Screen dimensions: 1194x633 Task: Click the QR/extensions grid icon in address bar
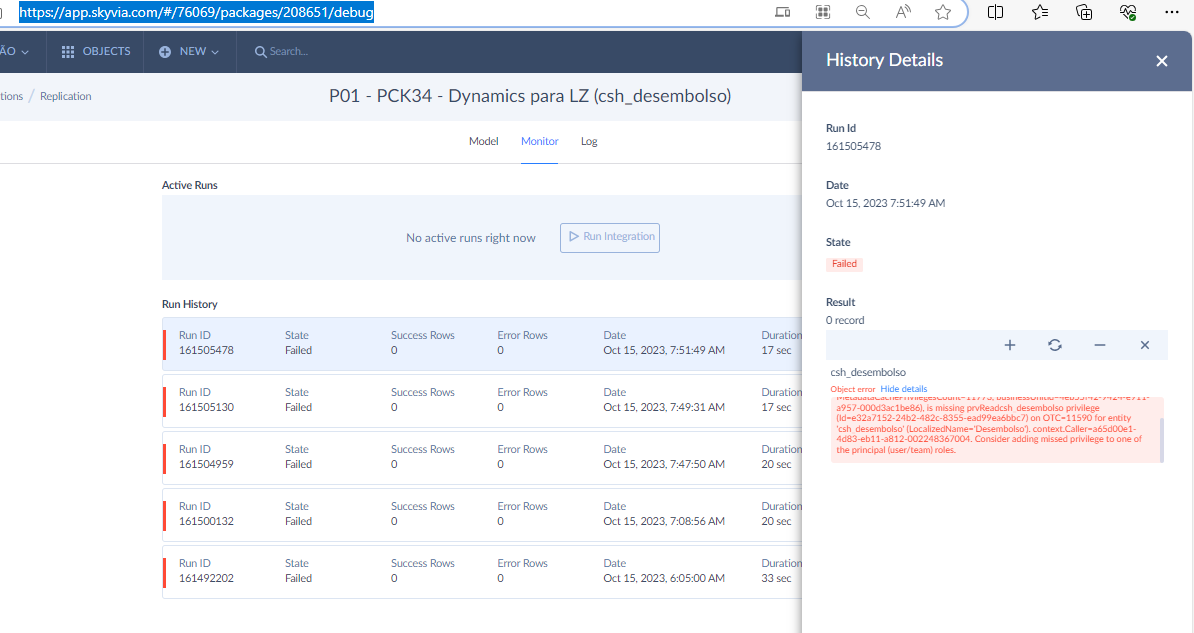pos(823,12)
